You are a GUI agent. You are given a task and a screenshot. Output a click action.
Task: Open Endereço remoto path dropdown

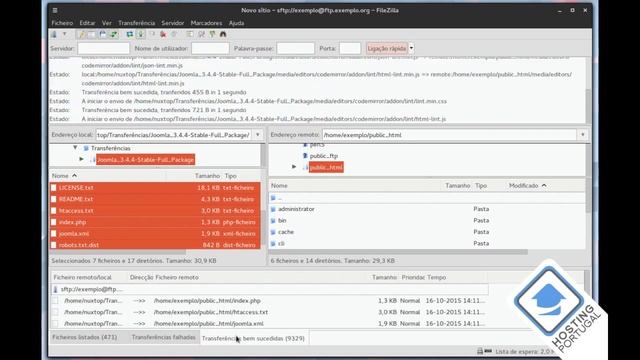[582, 135]
